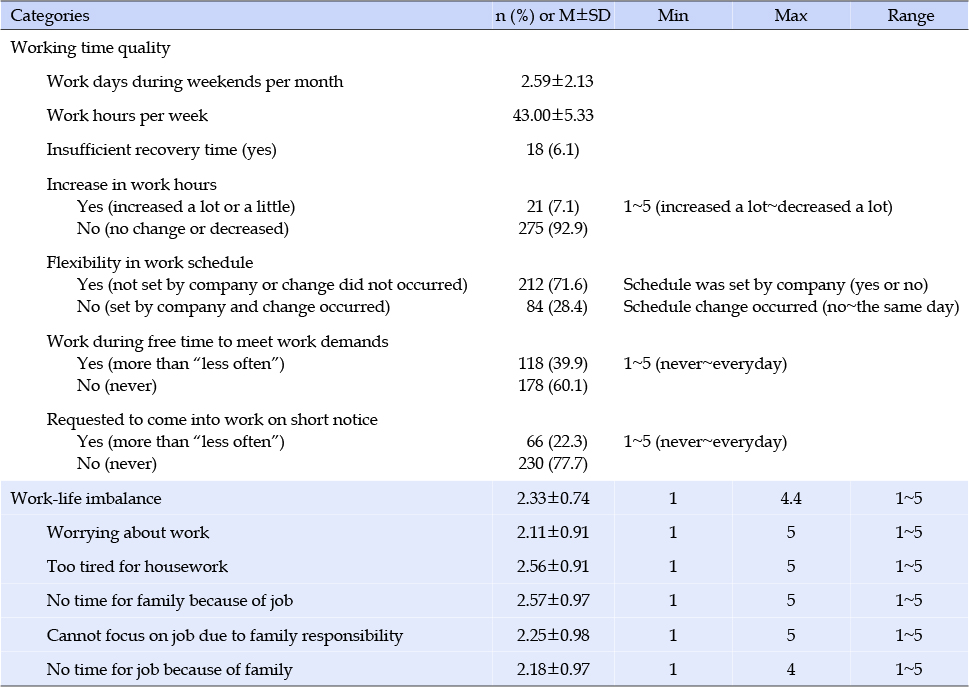
Task: Click the value 2.56±0.91
Action: pos(553,567)
